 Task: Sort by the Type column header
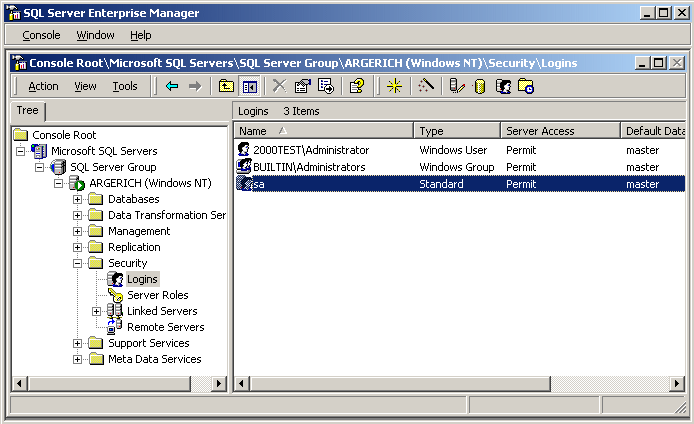click(x=457, y=131)
